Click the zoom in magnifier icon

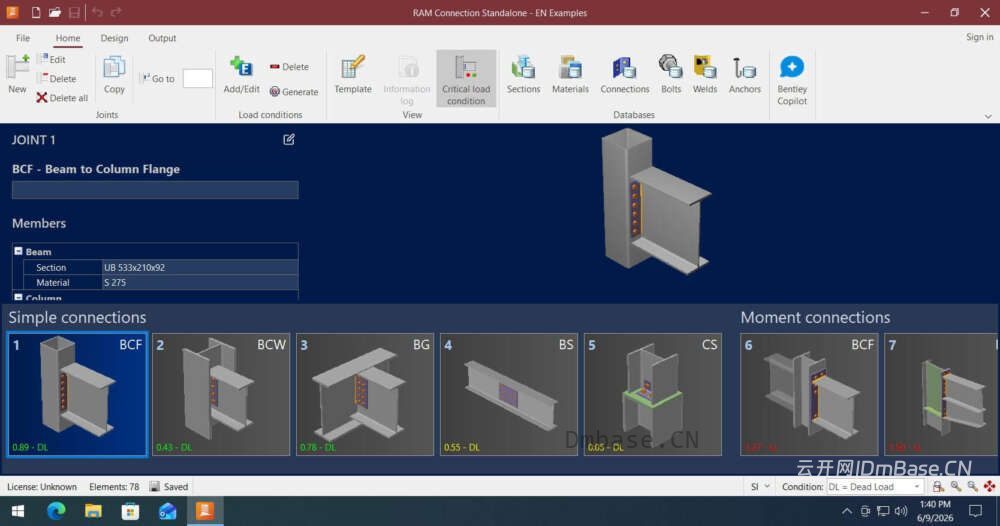(x=955, y=486)
